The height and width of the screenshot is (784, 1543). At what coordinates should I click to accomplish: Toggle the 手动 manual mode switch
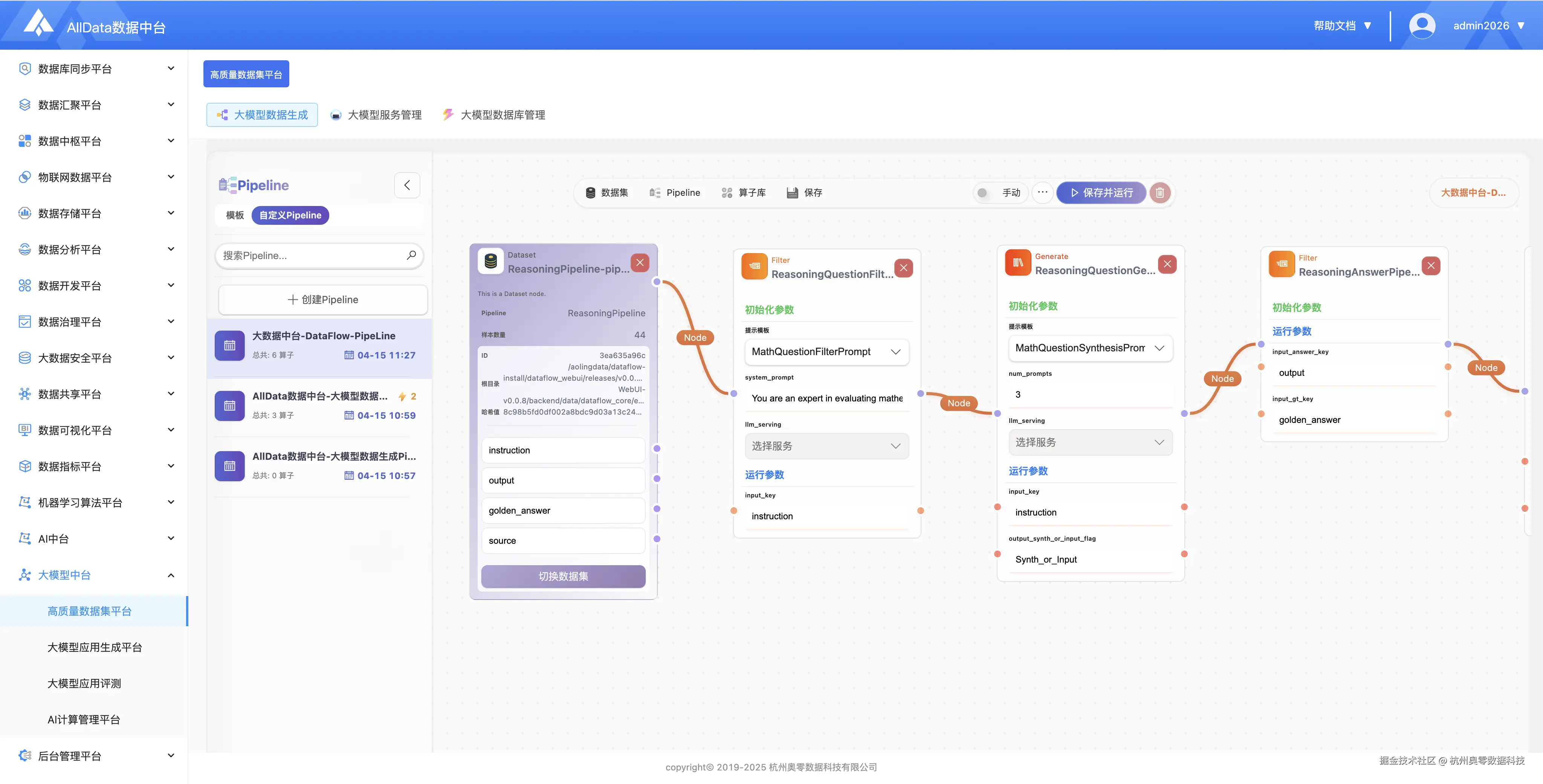(x=982, y=193)
